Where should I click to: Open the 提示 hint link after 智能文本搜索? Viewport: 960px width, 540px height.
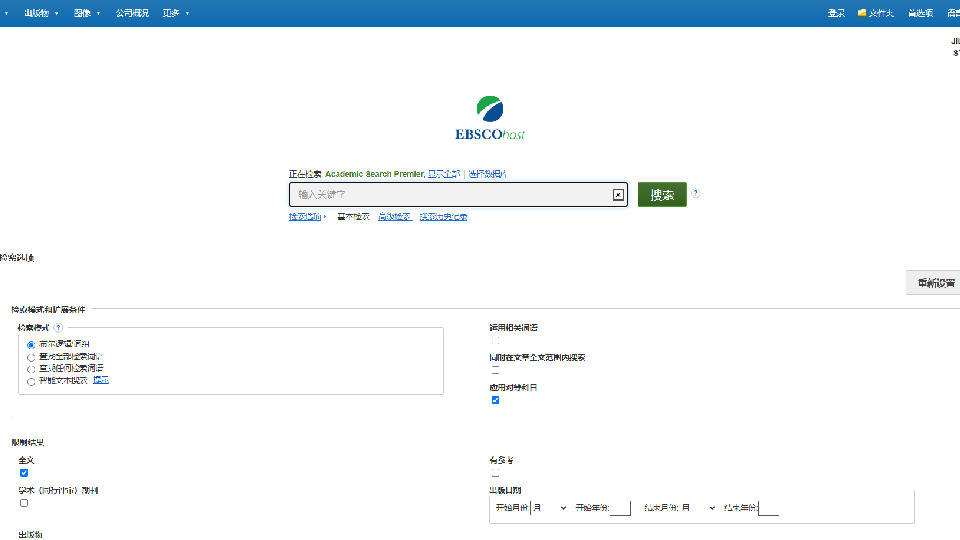pos(101,380)
